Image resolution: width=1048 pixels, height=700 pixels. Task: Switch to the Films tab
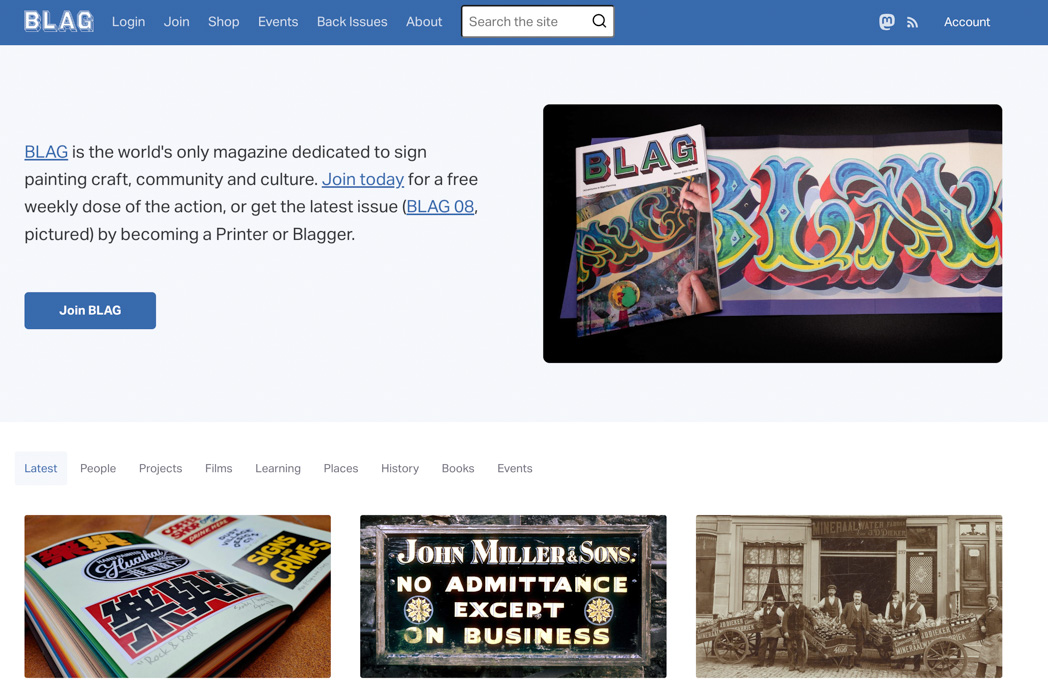click(x=219, y=468)
